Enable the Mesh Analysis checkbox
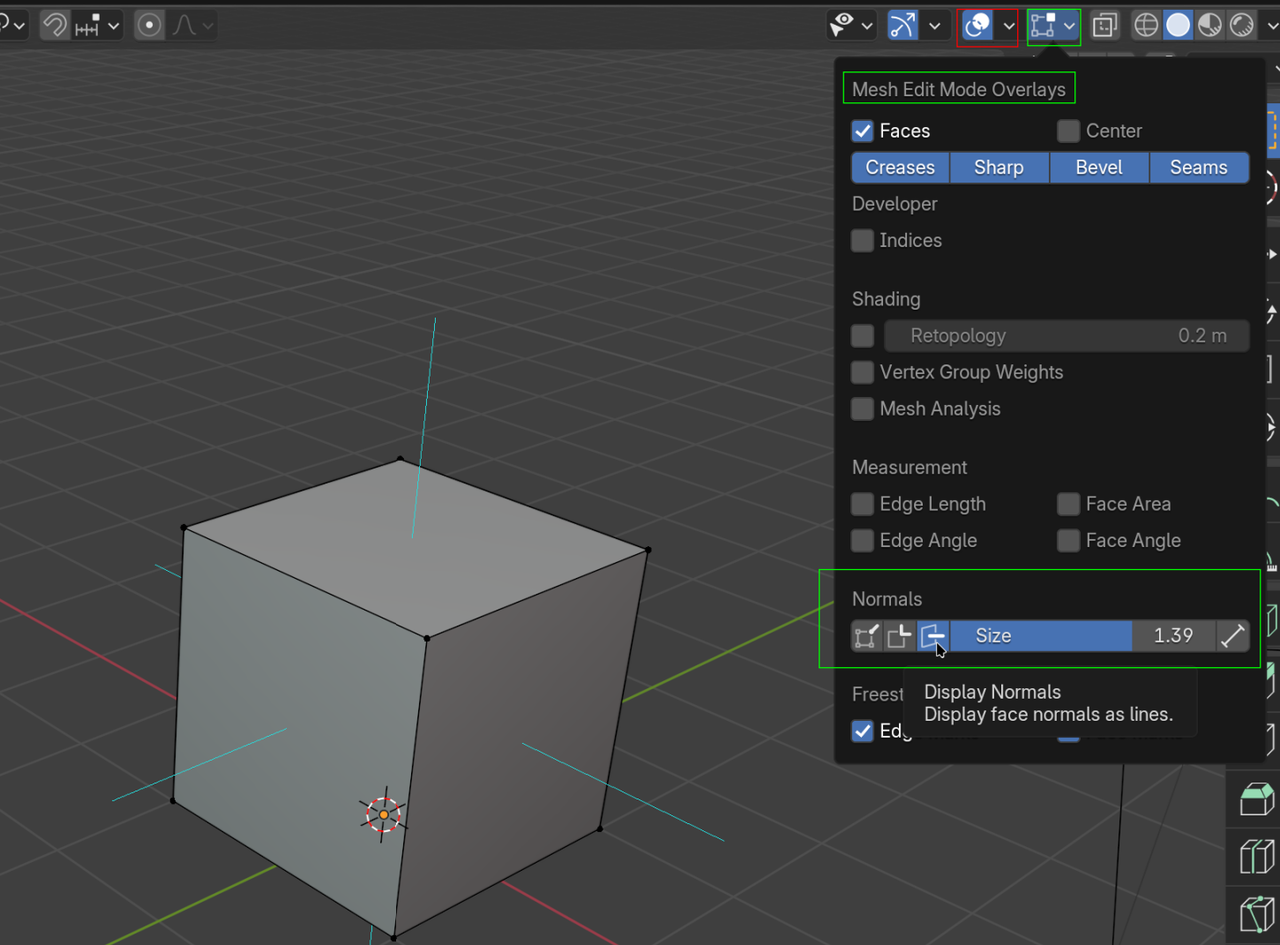The width and height of the screenshot is (1280, 945). pyautogui.click(x=862, y=409)
